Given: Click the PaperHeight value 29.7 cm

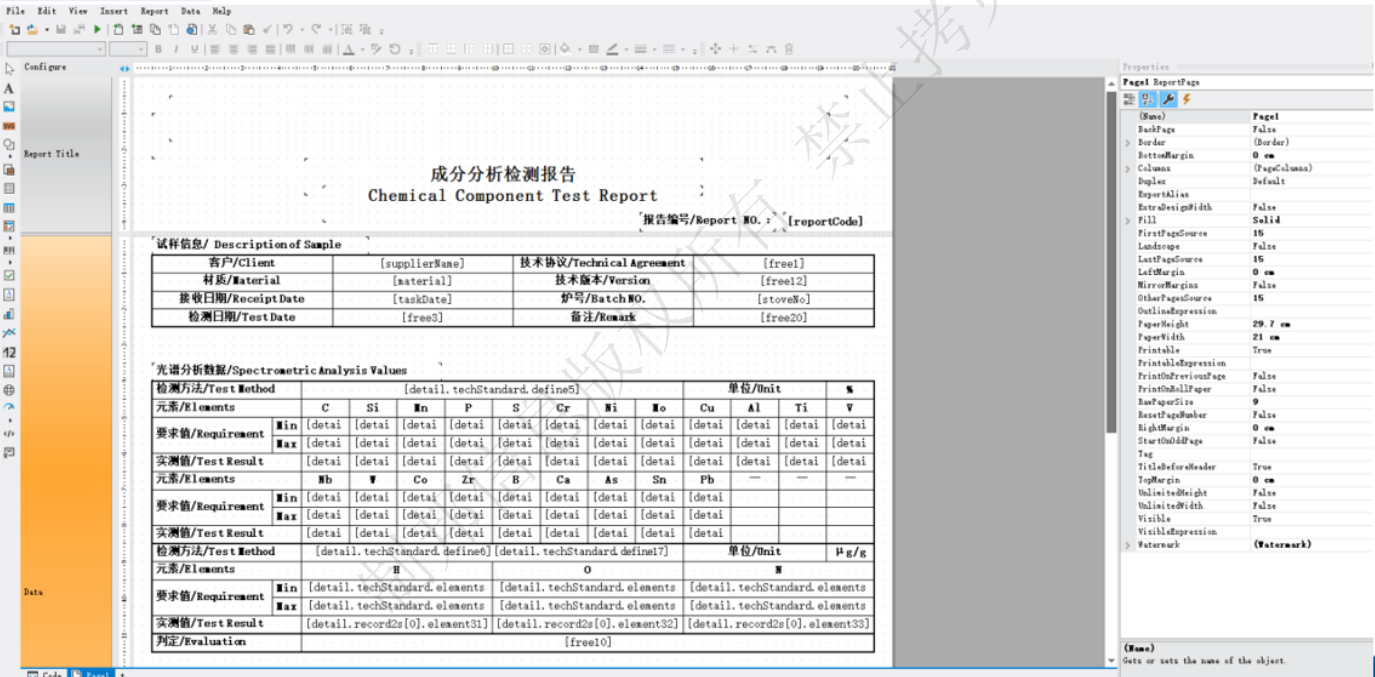Looking at the screenshot, I should (1311, 324).
